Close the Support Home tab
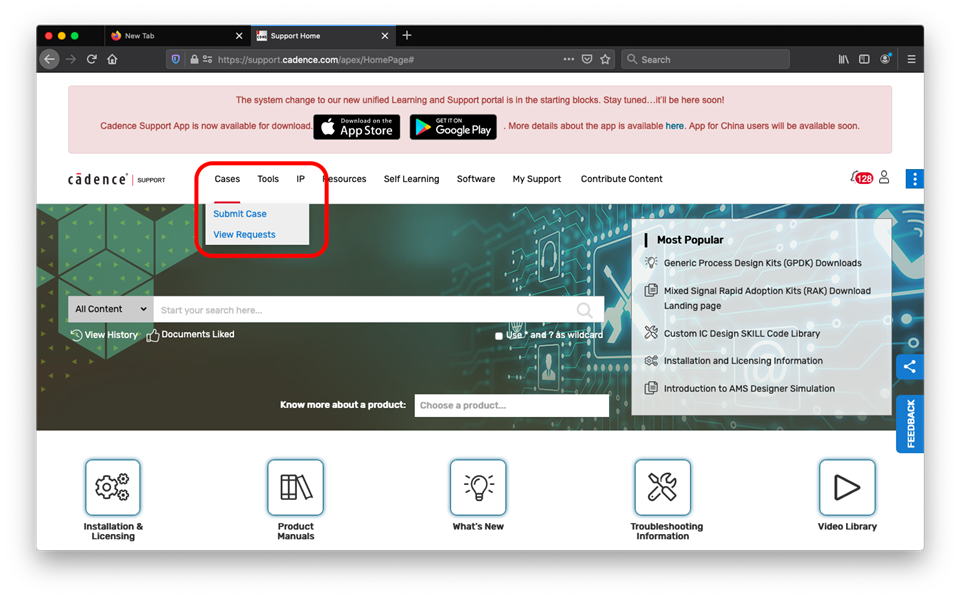The width and height of the screenshot is (960, 598). click(384, 36)
